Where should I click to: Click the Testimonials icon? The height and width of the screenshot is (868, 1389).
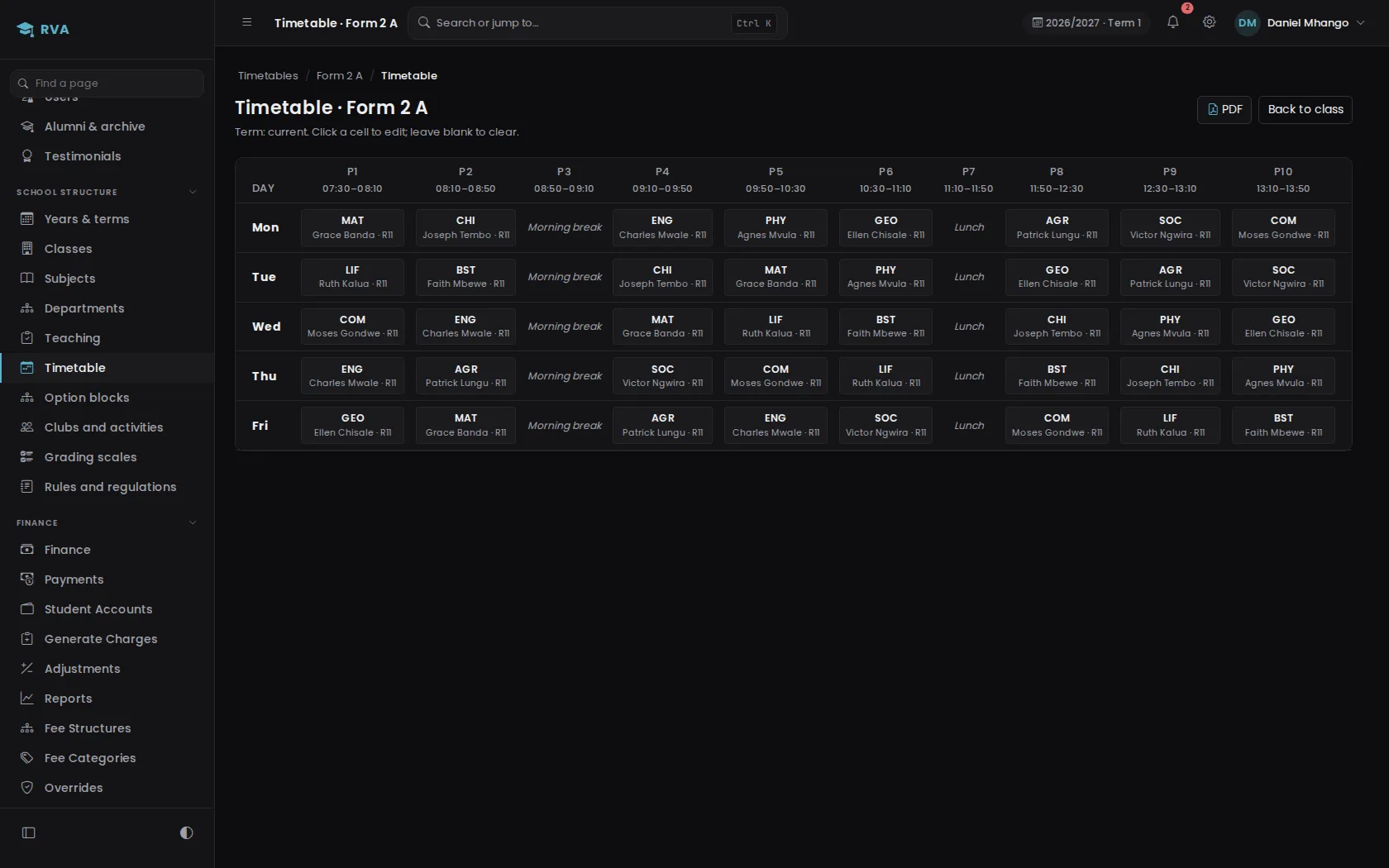click(27, 156)
